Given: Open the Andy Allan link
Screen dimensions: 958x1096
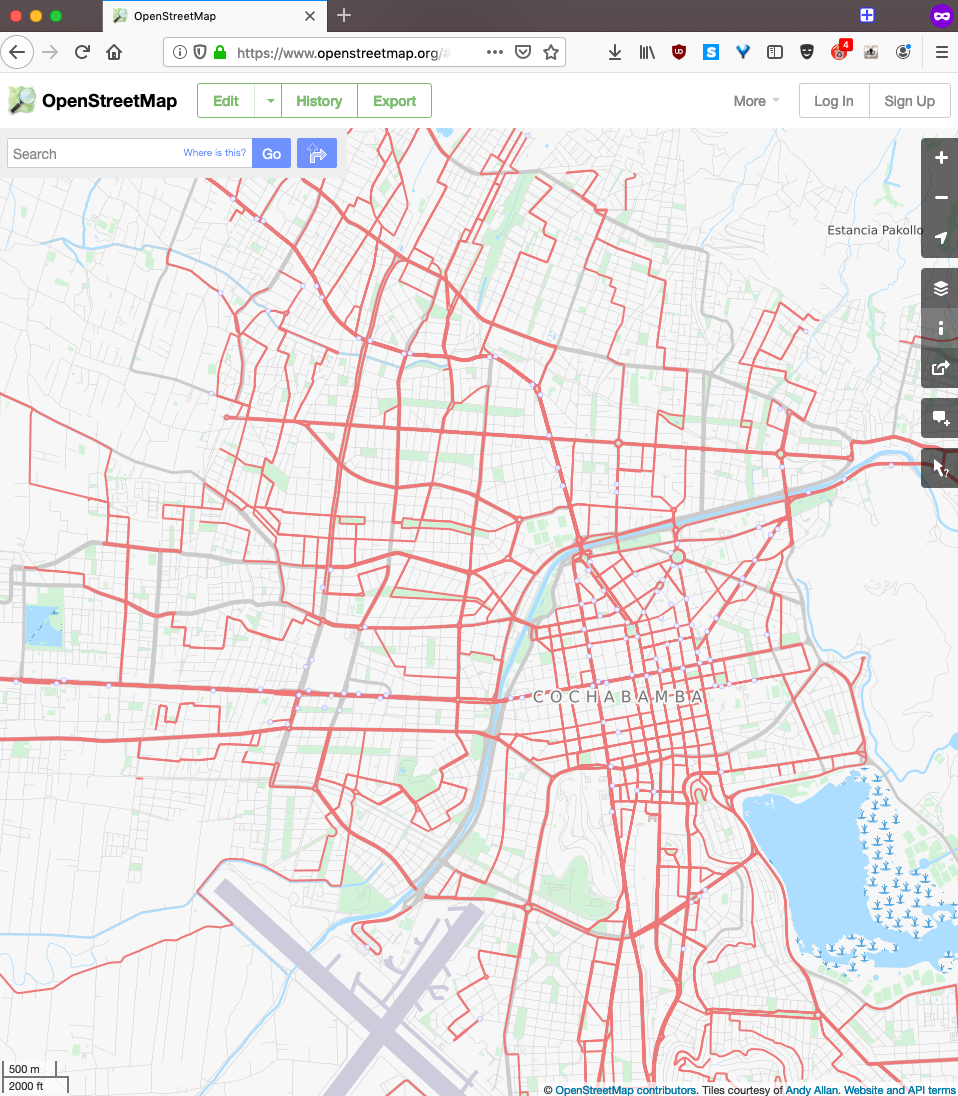Looking at the screenshot, I should click(x=811, y=1090).
